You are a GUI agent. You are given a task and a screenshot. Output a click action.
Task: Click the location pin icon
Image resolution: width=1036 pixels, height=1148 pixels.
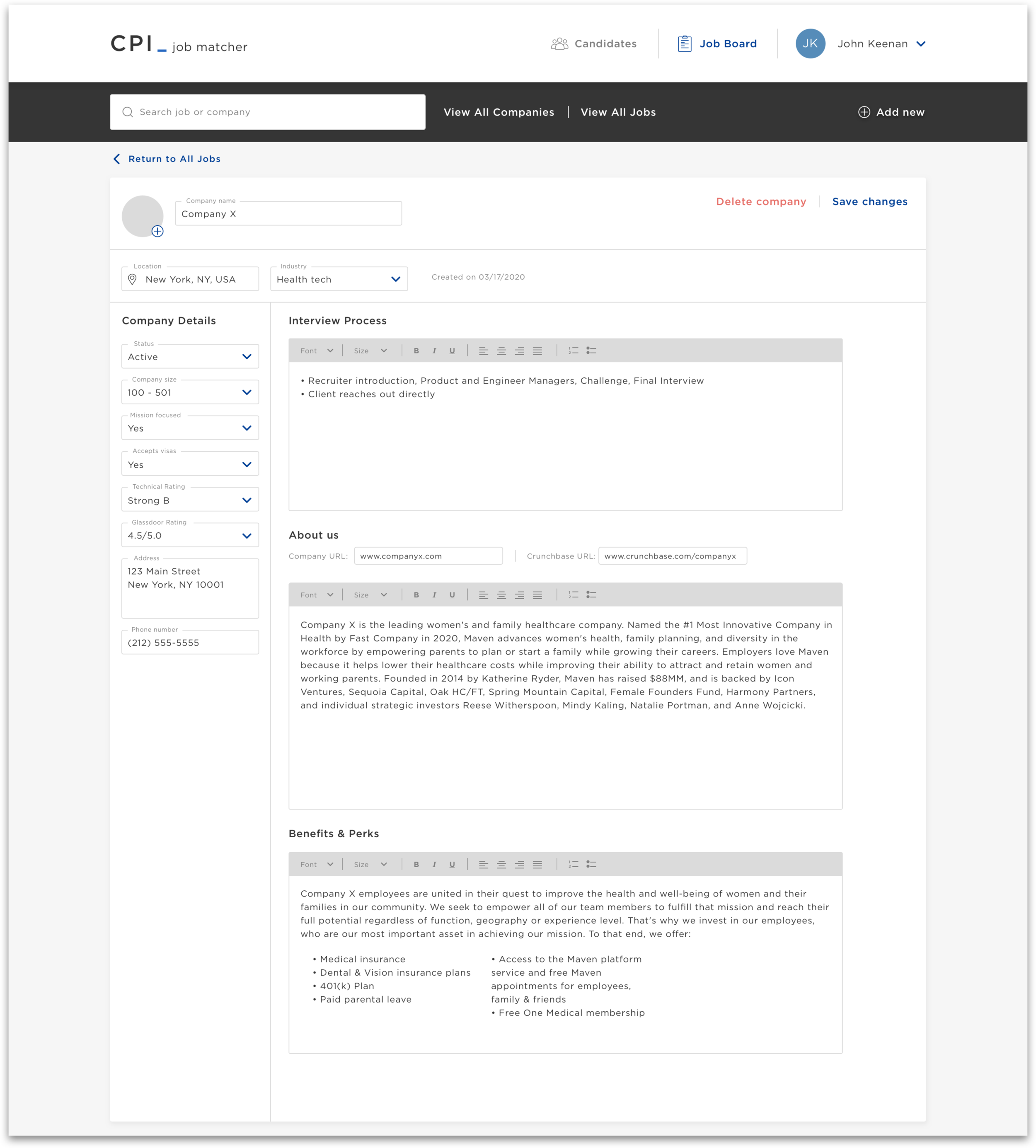point(132,279)
